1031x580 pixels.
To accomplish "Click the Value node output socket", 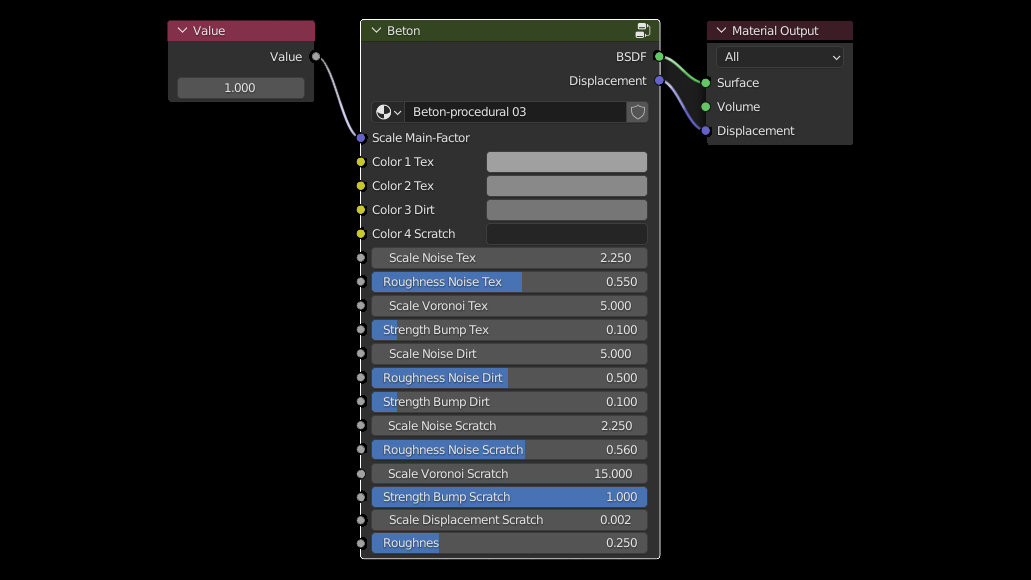I will coord(316,57).
